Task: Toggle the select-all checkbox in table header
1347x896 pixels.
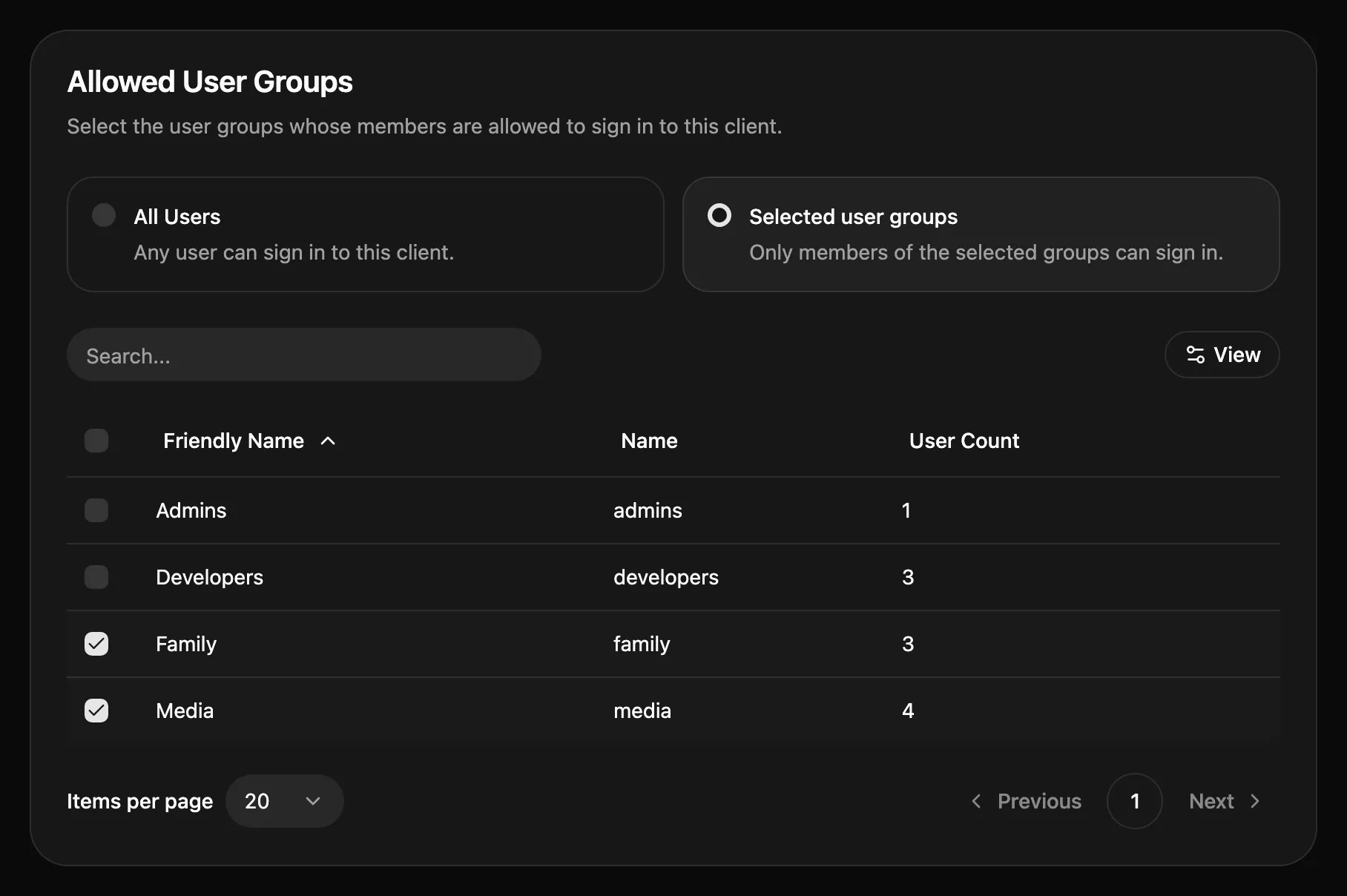Action: (x=96, y=441)
